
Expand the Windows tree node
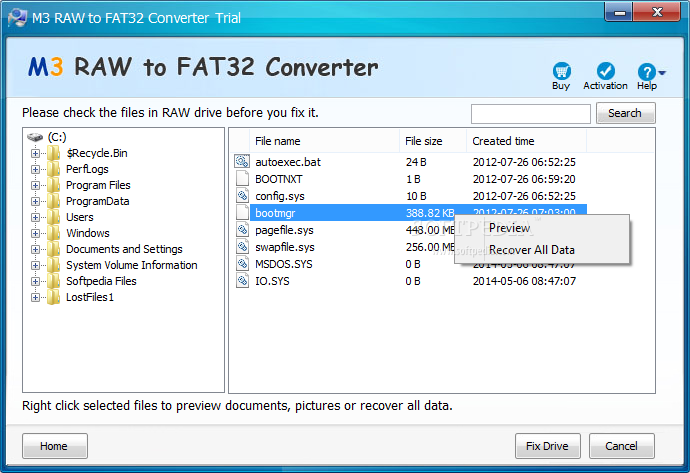click(x=35, y=234)
